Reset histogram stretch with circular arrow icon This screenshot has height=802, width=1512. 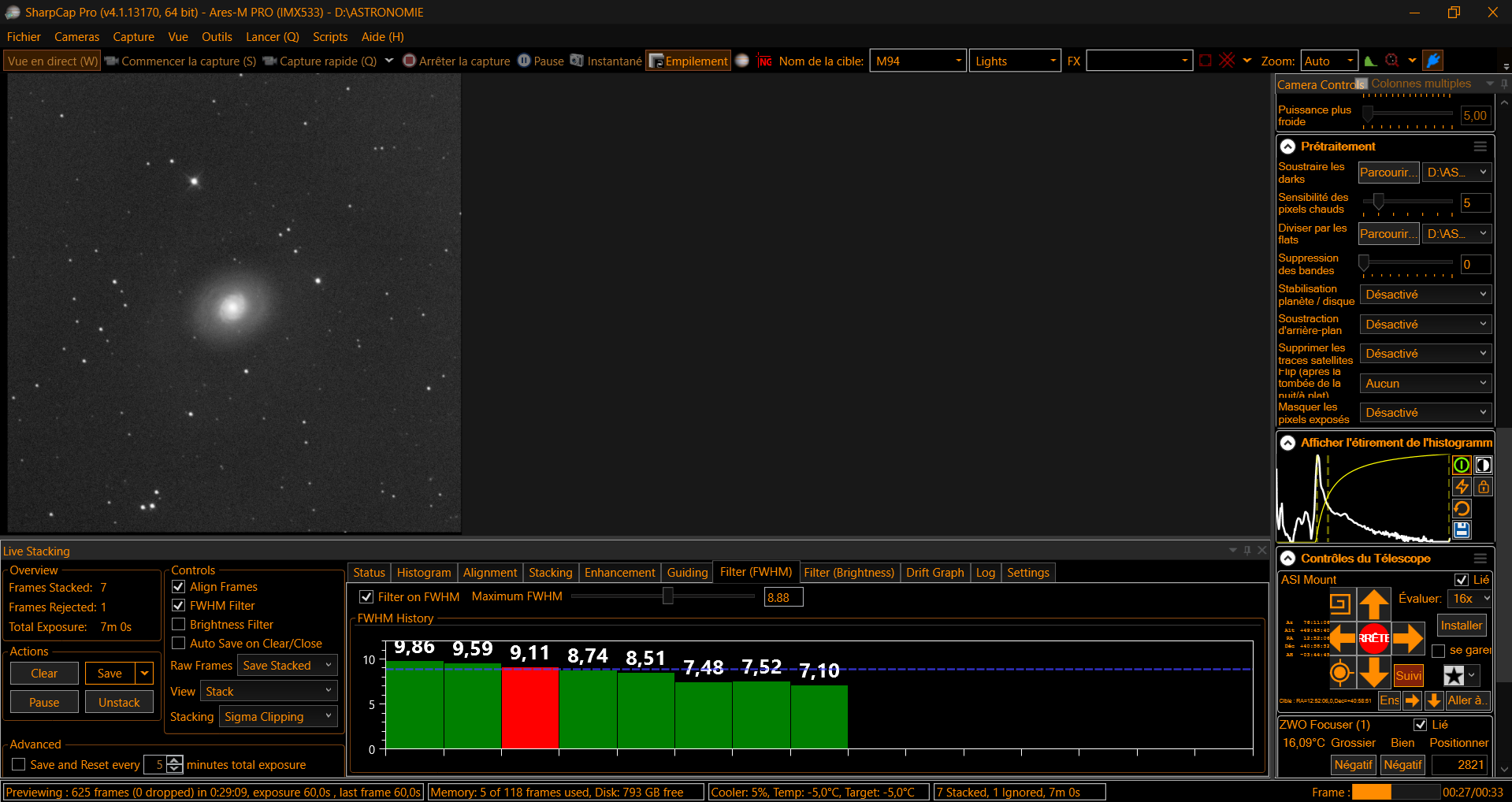tap(1462, 509)
